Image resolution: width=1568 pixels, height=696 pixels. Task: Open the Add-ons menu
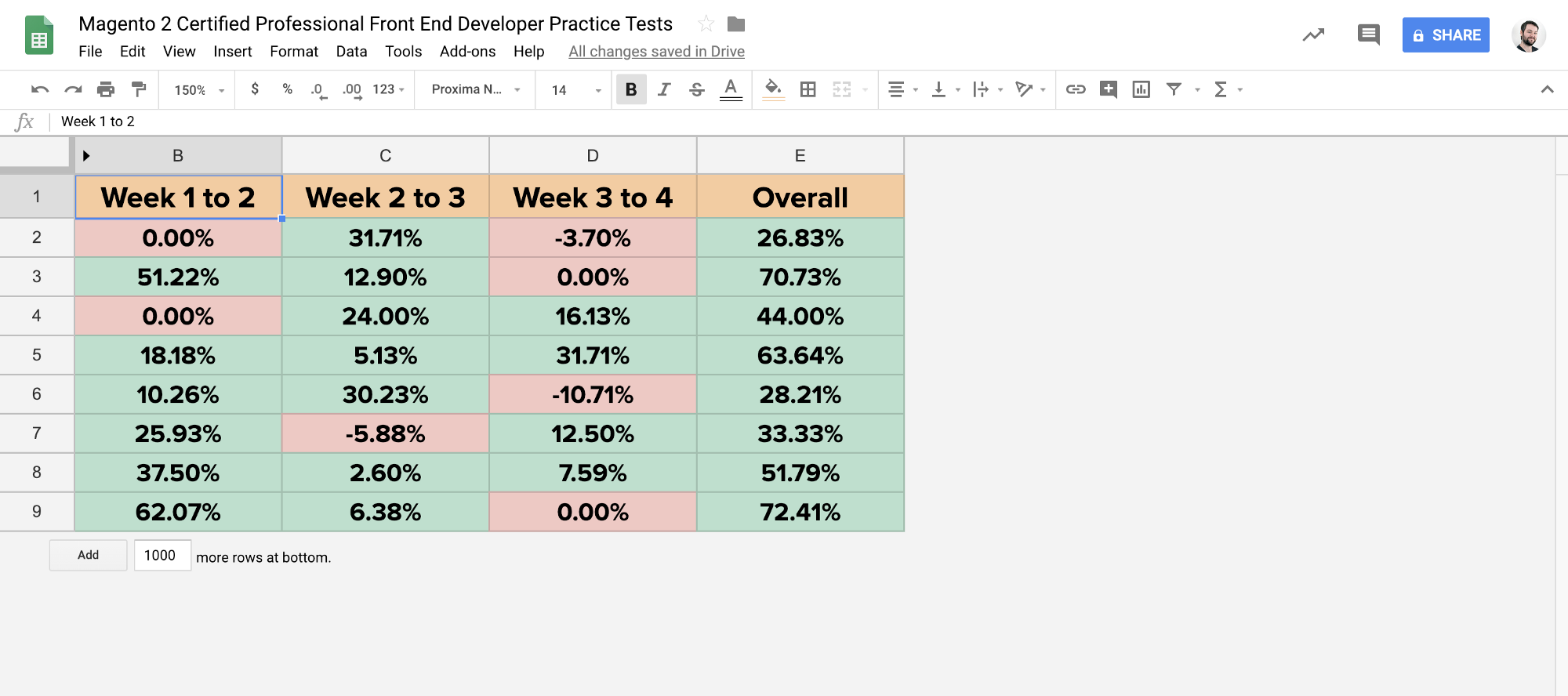tap(467, 51)
